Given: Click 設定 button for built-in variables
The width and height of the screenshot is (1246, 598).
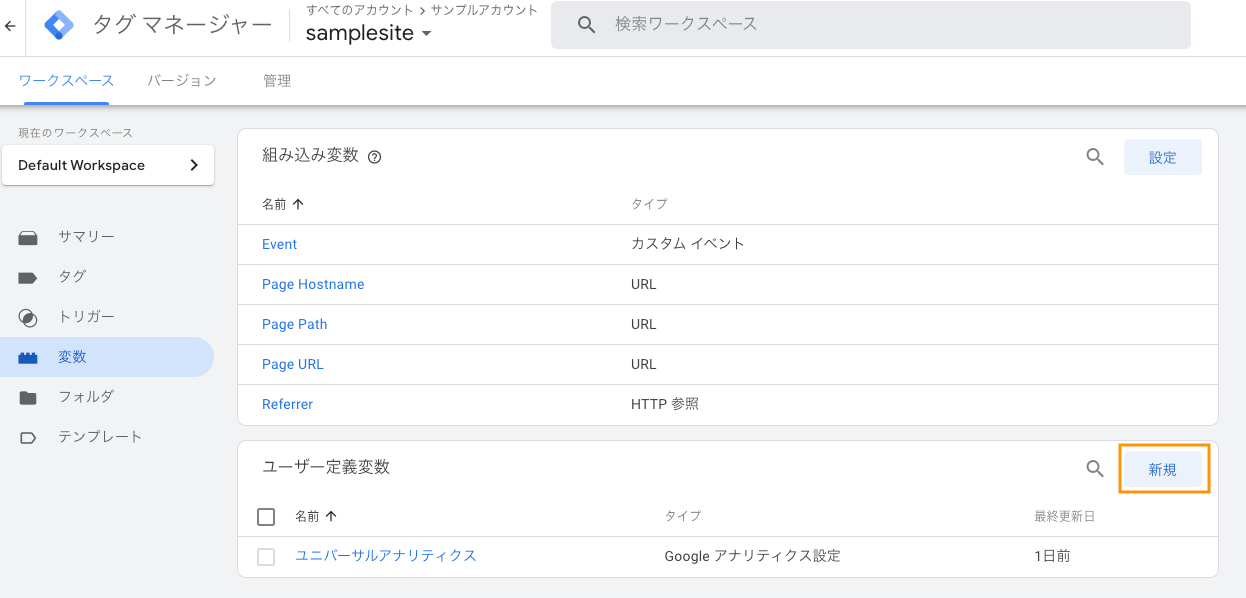Looking at the screenshot, I should 1163,157.
